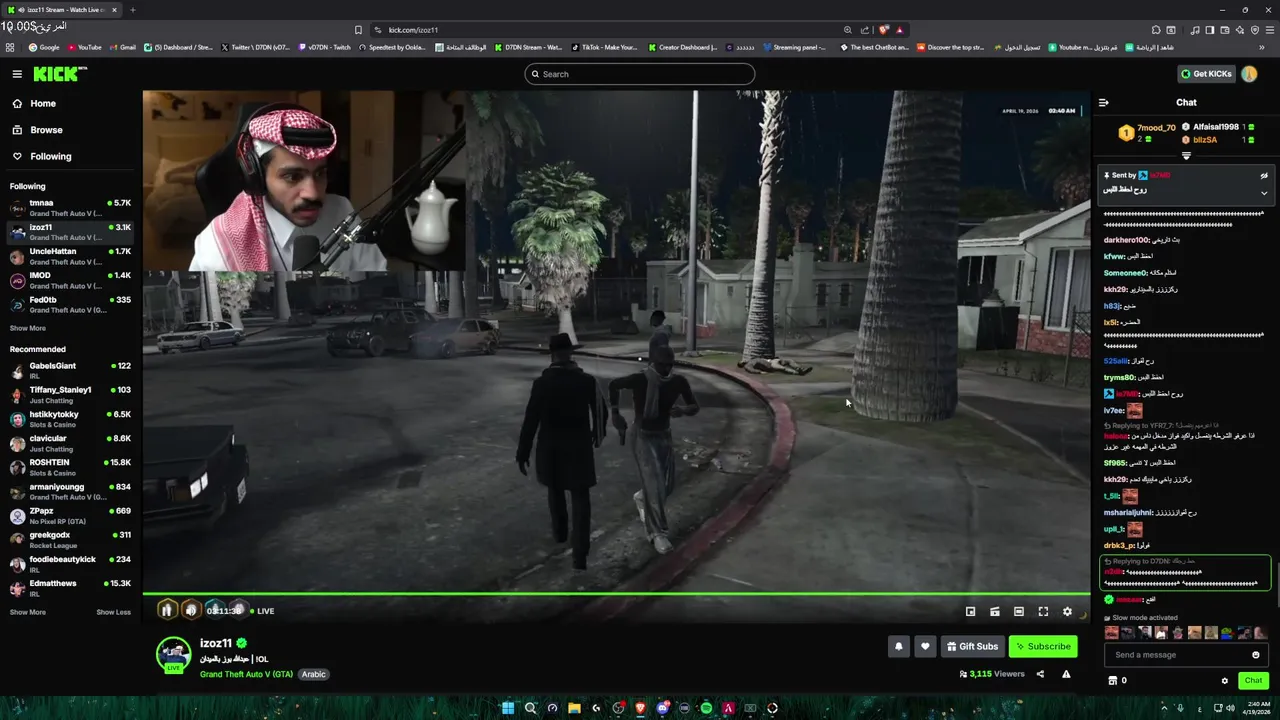Click the Gift Subs button
This screenshot has height=720, width=1280.
(972, 646)
